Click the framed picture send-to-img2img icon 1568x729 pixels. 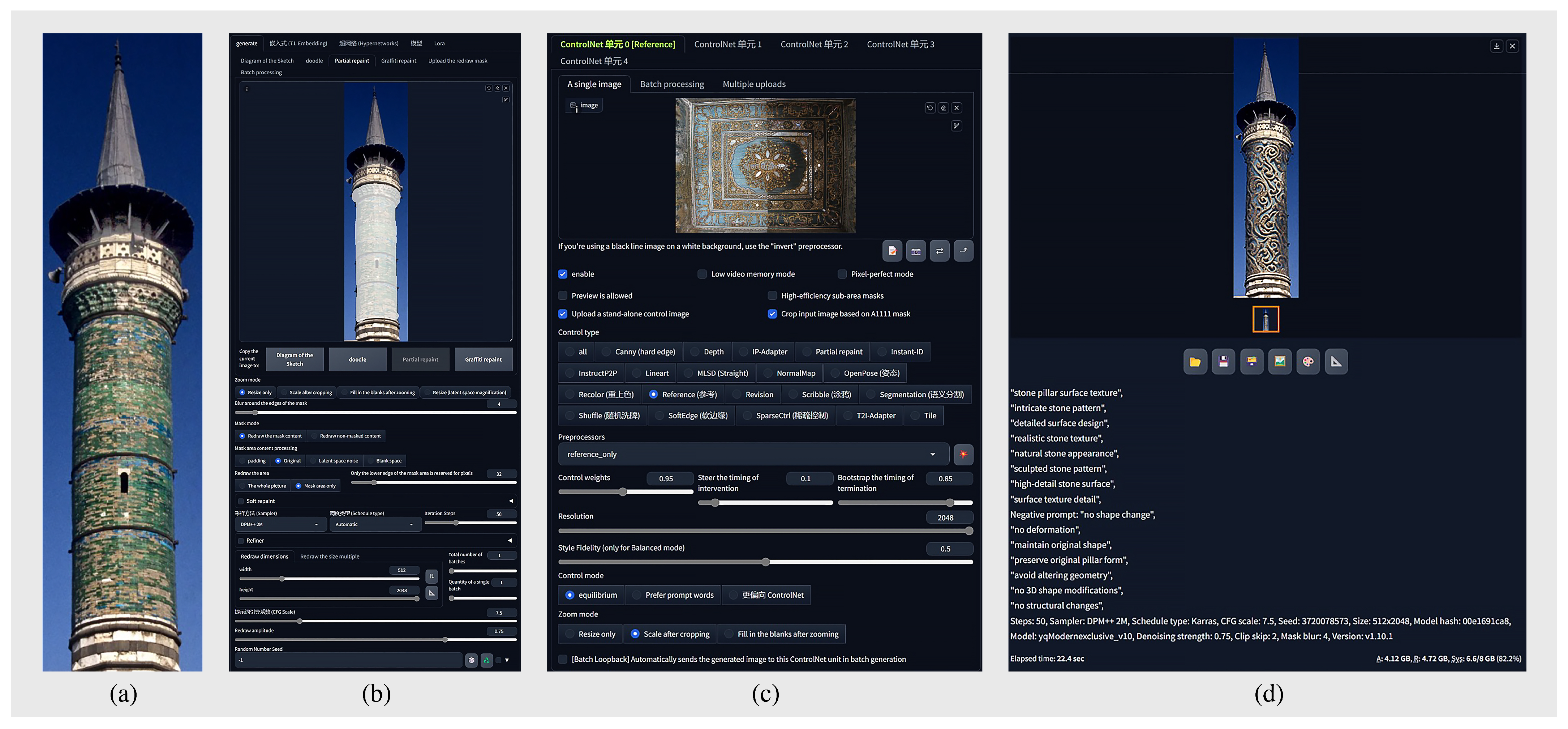pyautogui.click(x=1280, y=362)
